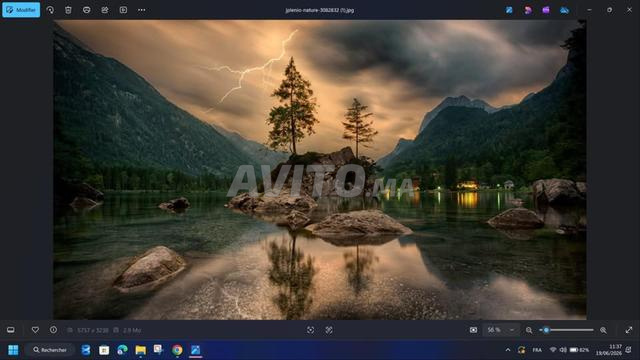Add photo to favorites with heart icon
The image size is (640, 360).
pyautogui.click(x=35, y=330)
